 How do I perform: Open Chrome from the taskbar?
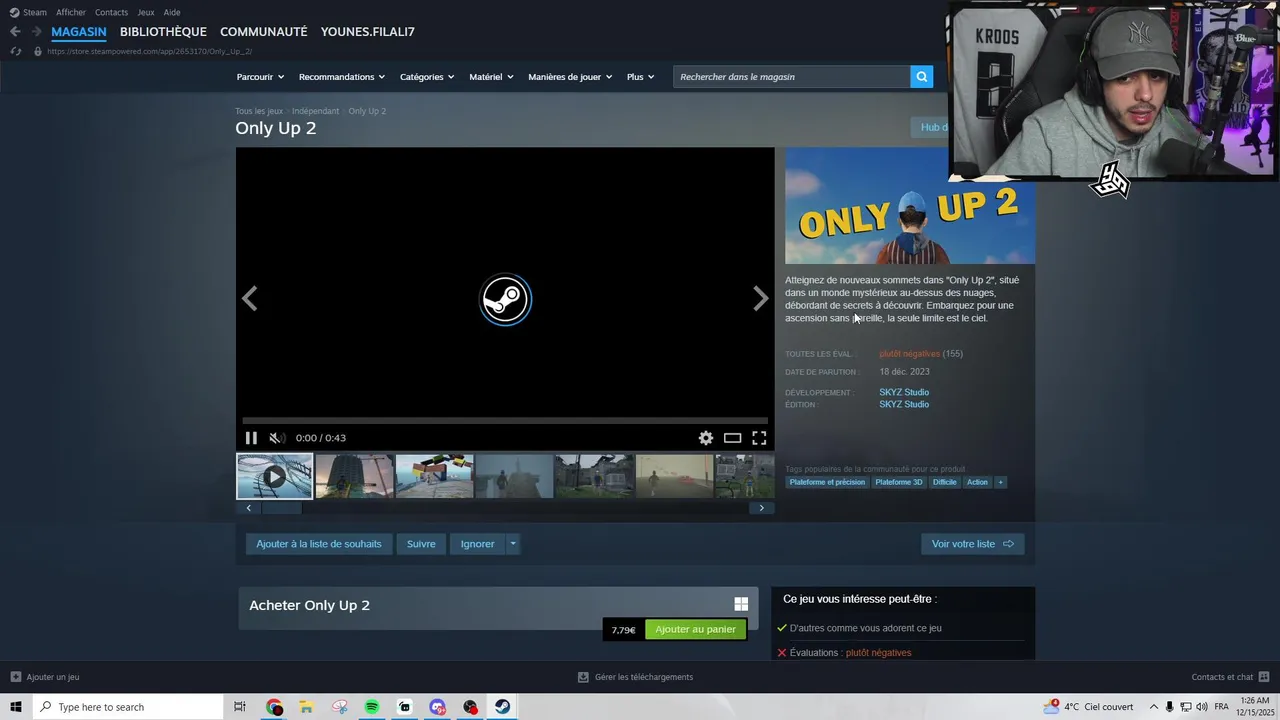point(274,707)
